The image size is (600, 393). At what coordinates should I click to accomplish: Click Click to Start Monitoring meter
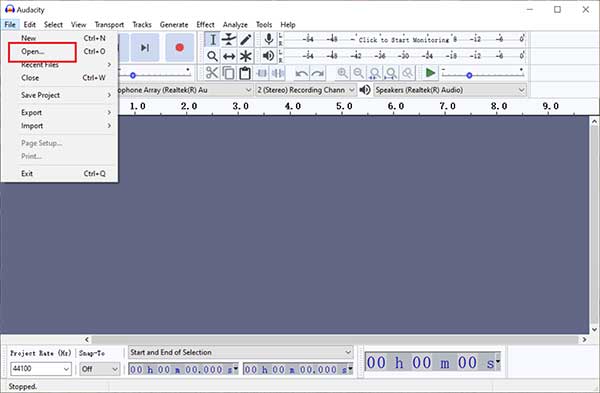(x=404, y=39)
